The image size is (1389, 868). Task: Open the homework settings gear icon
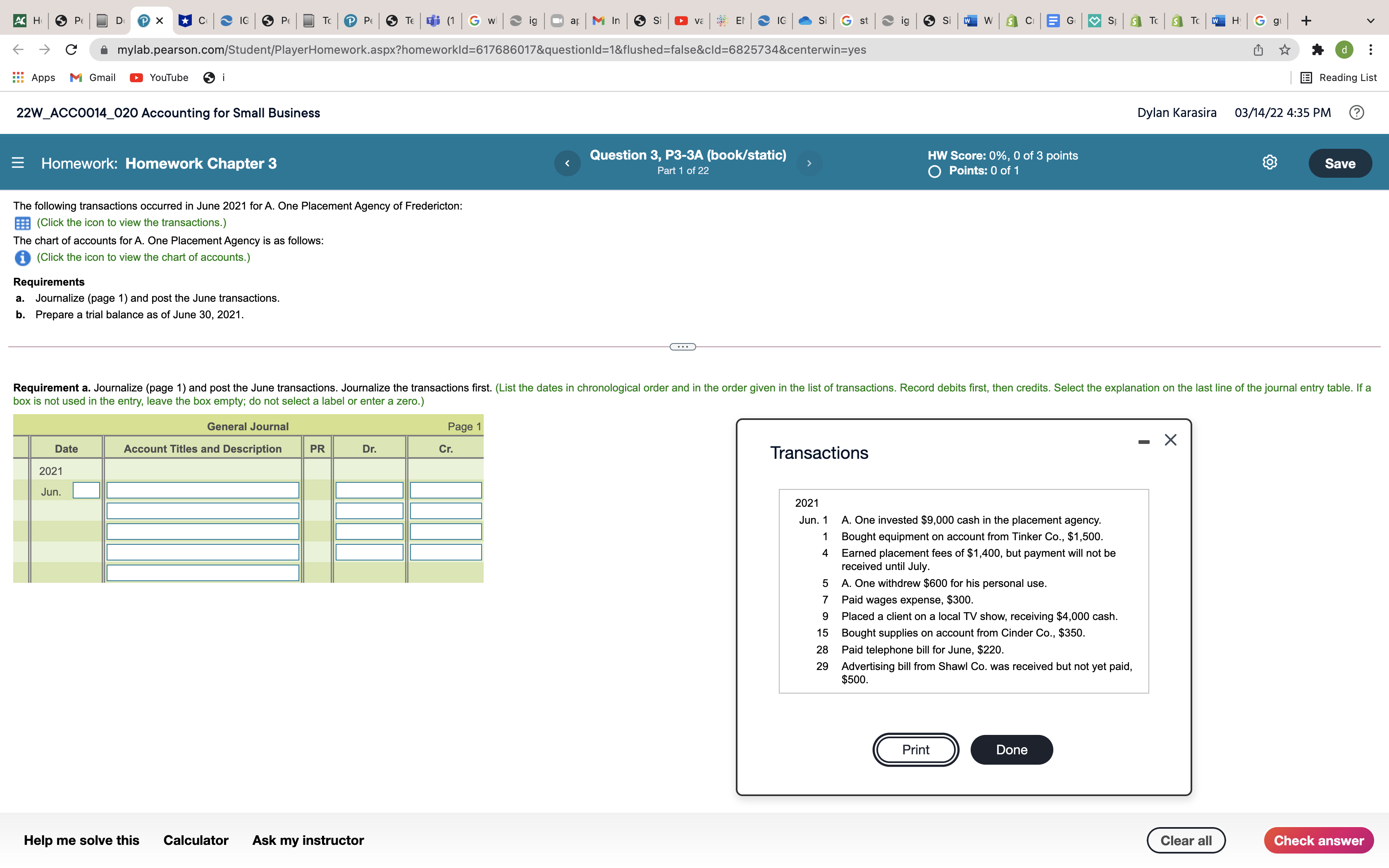coord(1270,163)
